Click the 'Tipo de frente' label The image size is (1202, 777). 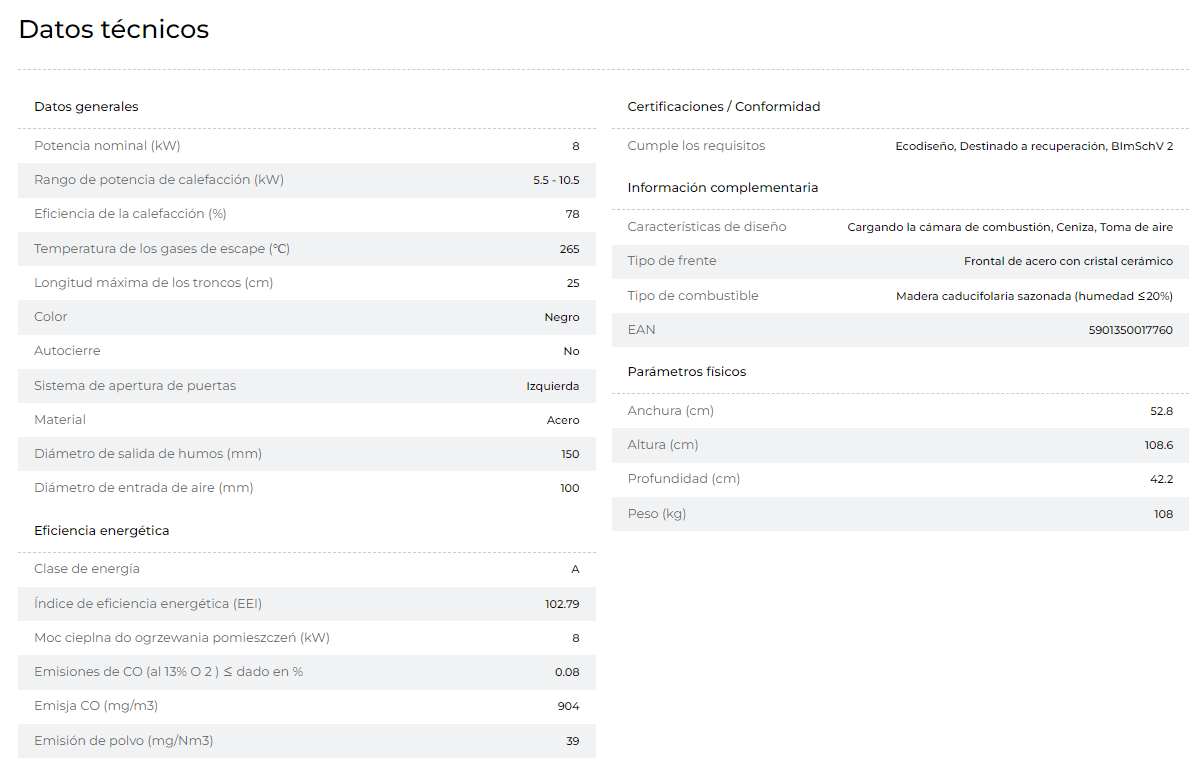(x=672, y=261)
